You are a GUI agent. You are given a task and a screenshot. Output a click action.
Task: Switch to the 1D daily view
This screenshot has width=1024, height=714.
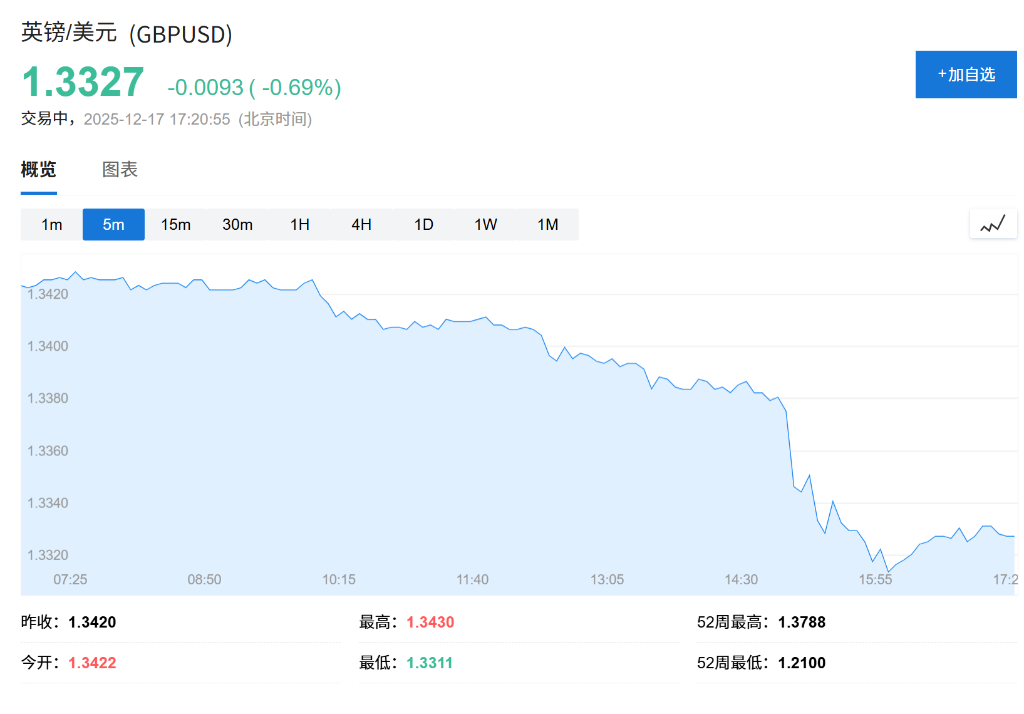point(423,224)
